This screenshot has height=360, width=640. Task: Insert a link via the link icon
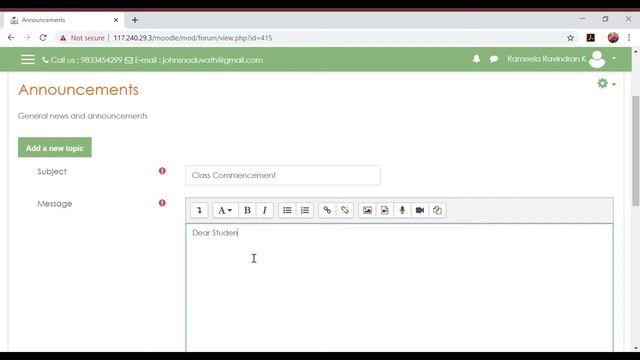click(x=327, y=210)
